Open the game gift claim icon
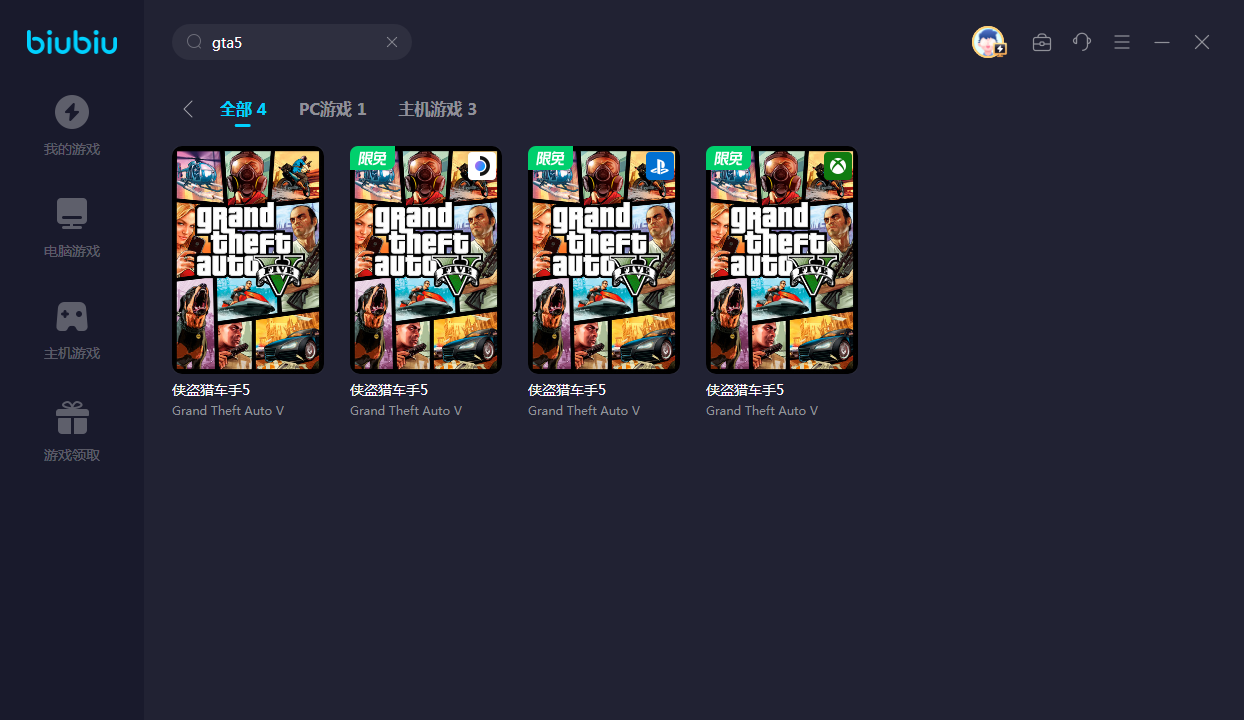 point(71,418)
